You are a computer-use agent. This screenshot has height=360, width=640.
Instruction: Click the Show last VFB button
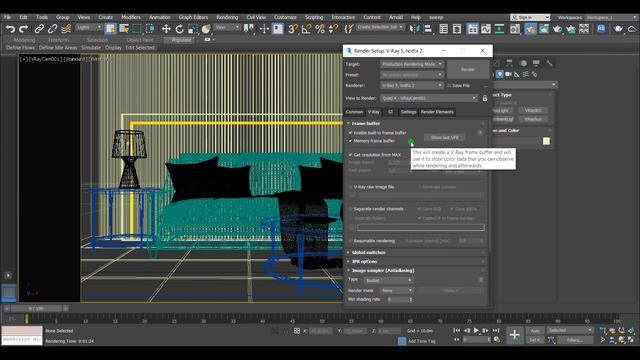pyautogui.click(x=445, y=138)
